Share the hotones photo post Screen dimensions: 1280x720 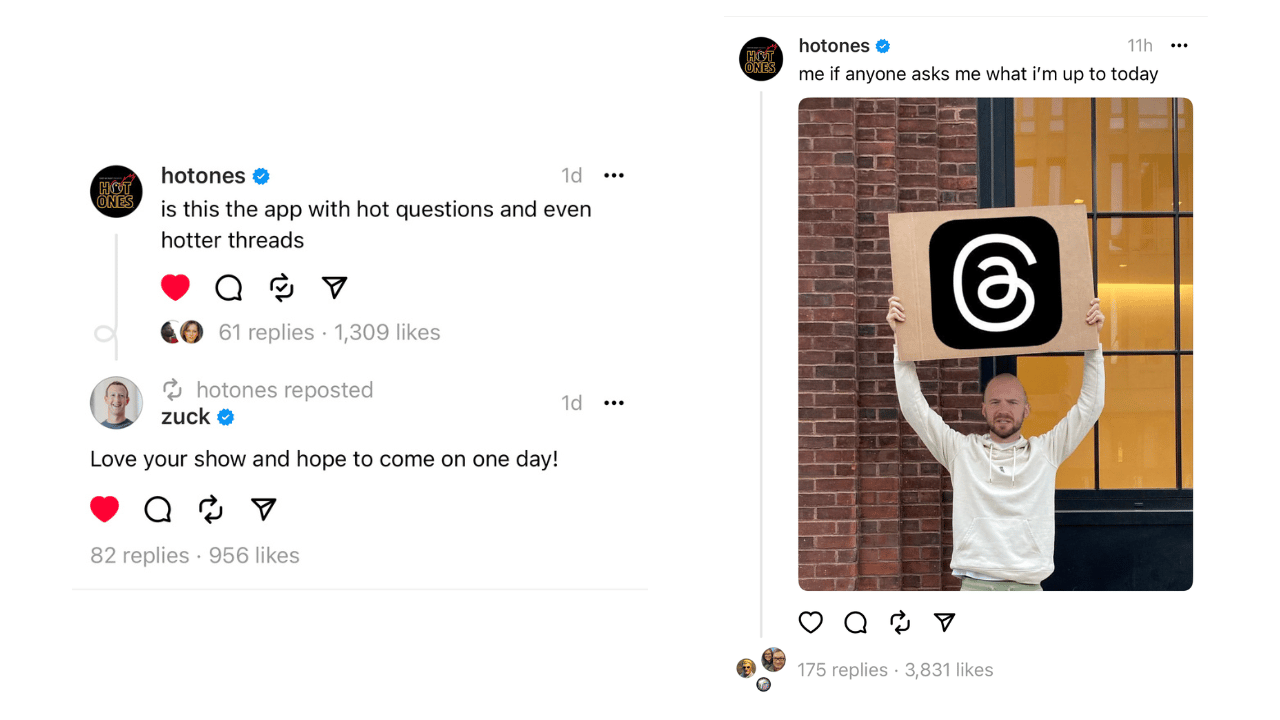[x=945, y=623]
